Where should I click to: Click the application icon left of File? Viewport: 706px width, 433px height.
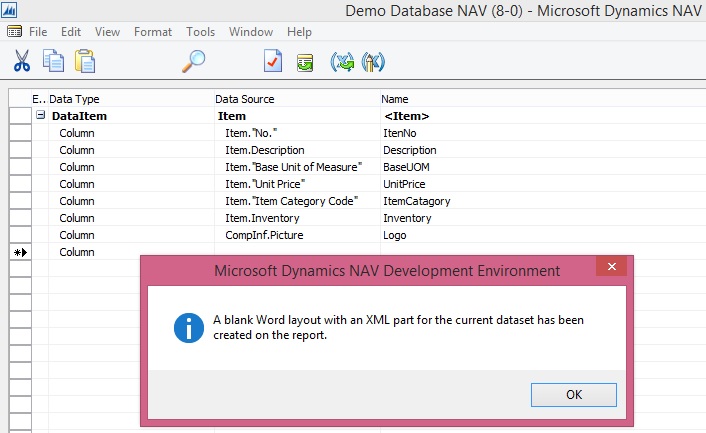coord(15,32)
